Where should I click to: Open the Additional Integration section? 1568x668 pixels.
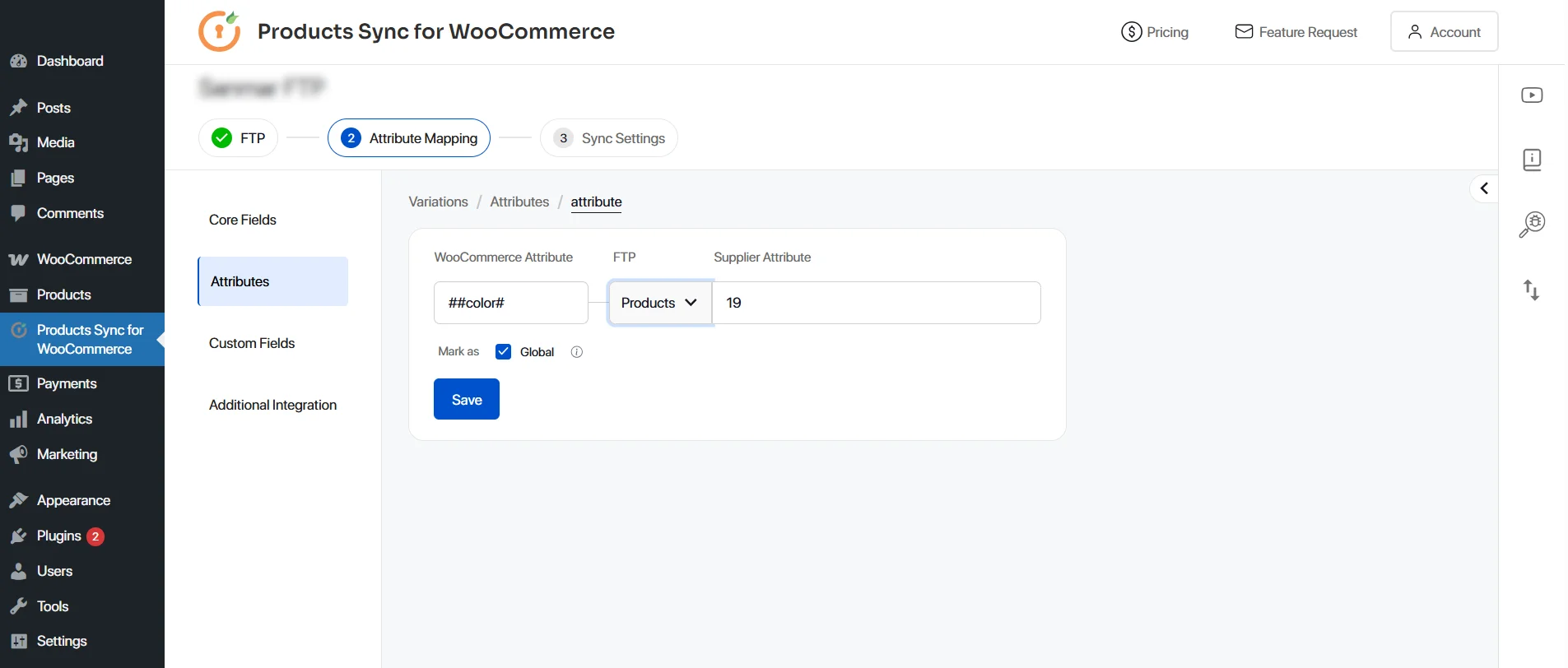point(272,405)
